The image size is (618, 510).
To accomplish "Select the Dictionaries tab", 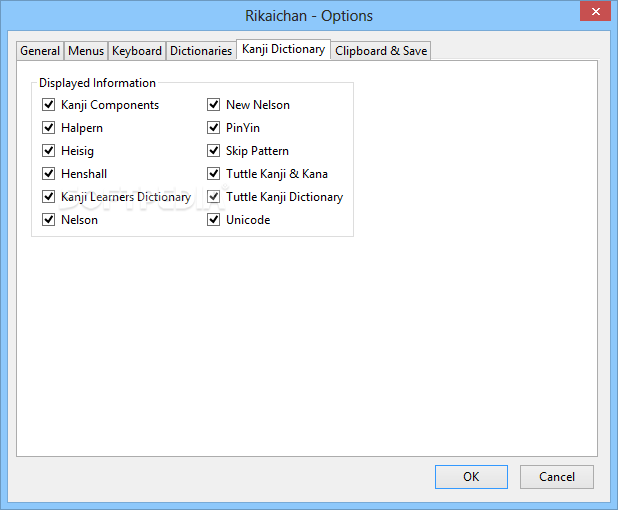I will tap(201, 51).
